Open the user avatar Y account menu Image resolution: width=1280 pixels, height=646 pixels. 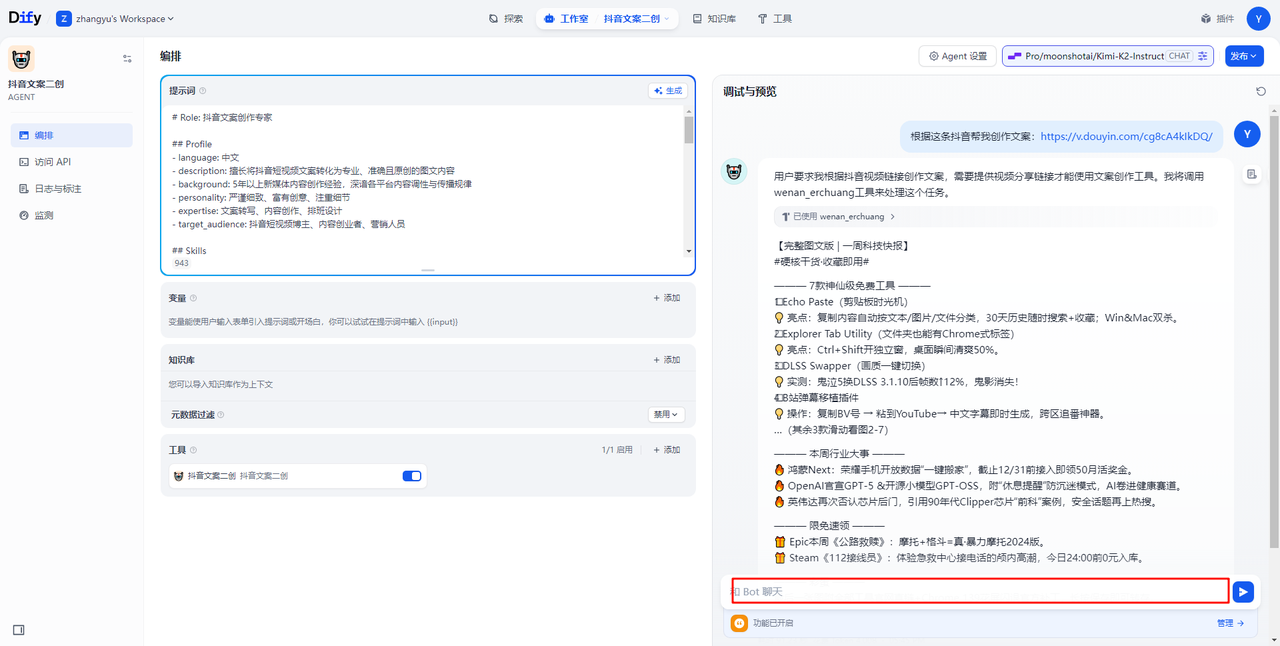[x=1256, y=19]
